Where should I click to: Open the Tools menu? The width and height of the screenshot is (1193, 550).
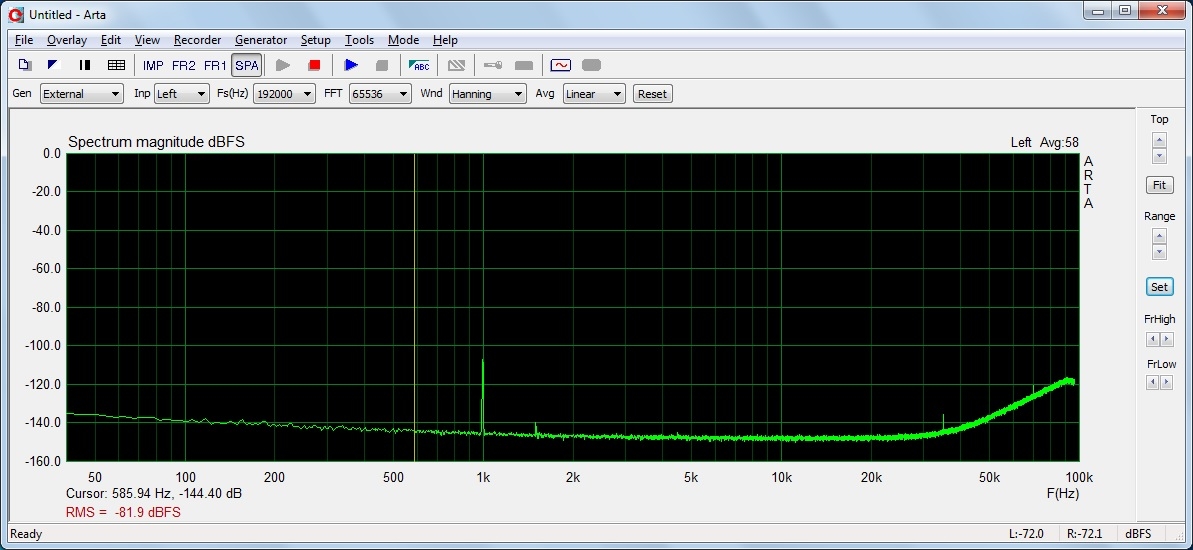360,40
